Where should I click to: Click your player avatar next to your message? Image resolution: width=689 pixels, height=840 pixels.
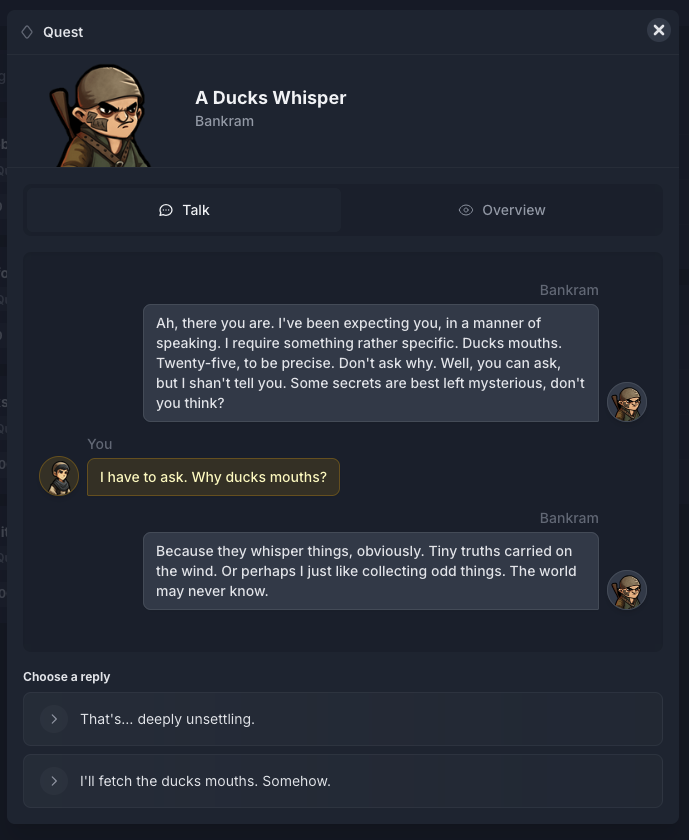(x=59, y=476)
